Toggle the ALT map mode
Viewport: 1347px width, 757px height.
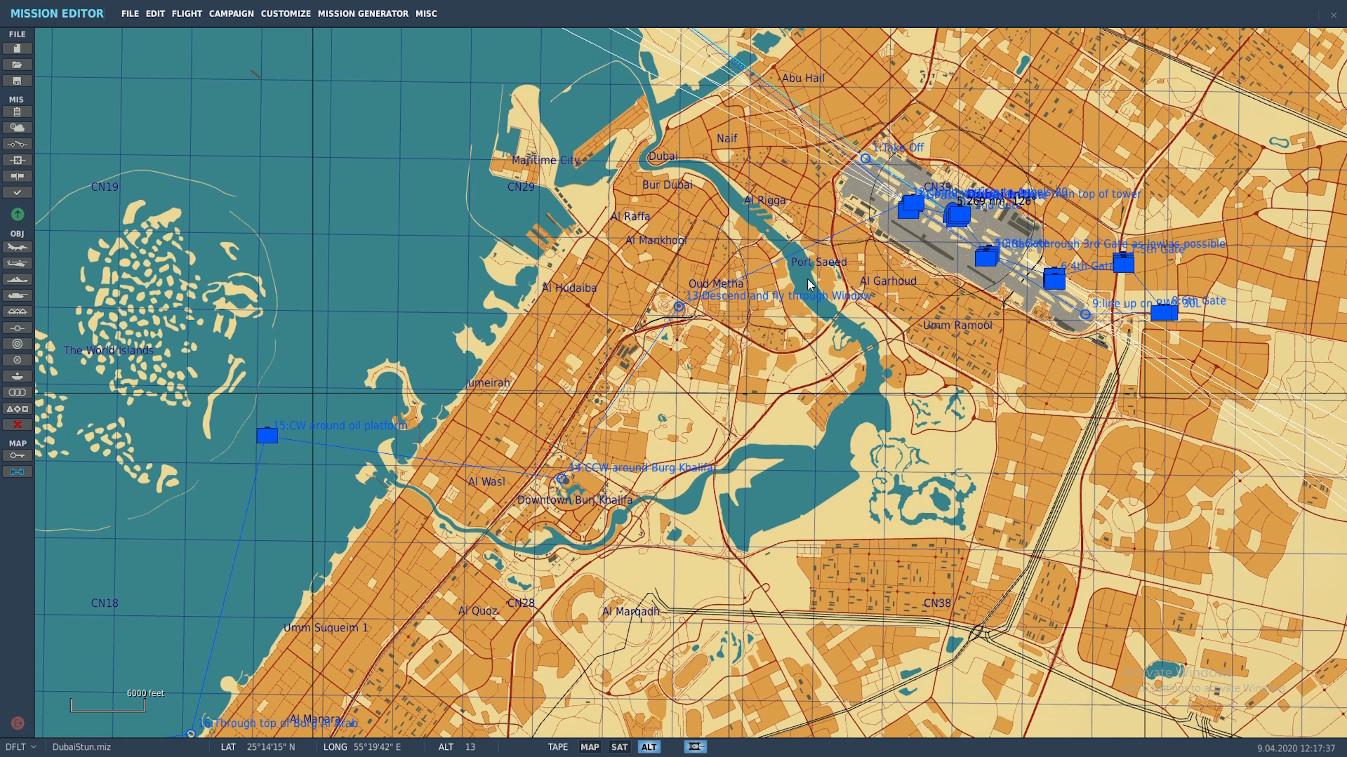pos(649,747)
